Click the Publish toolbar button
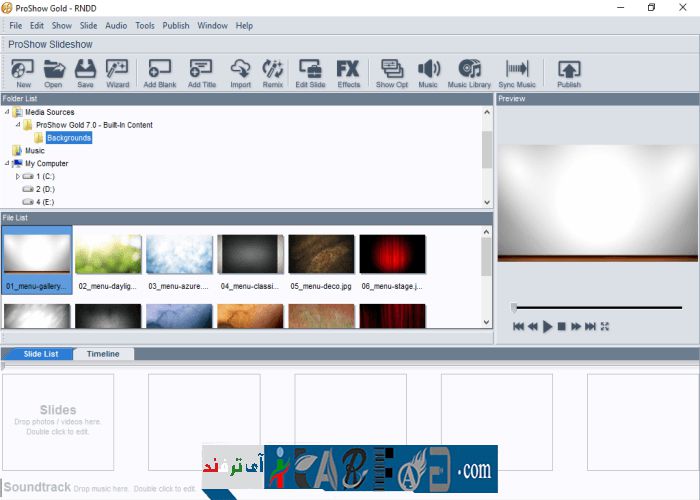The width and height of the screenshot is (700, 500). 568,73
